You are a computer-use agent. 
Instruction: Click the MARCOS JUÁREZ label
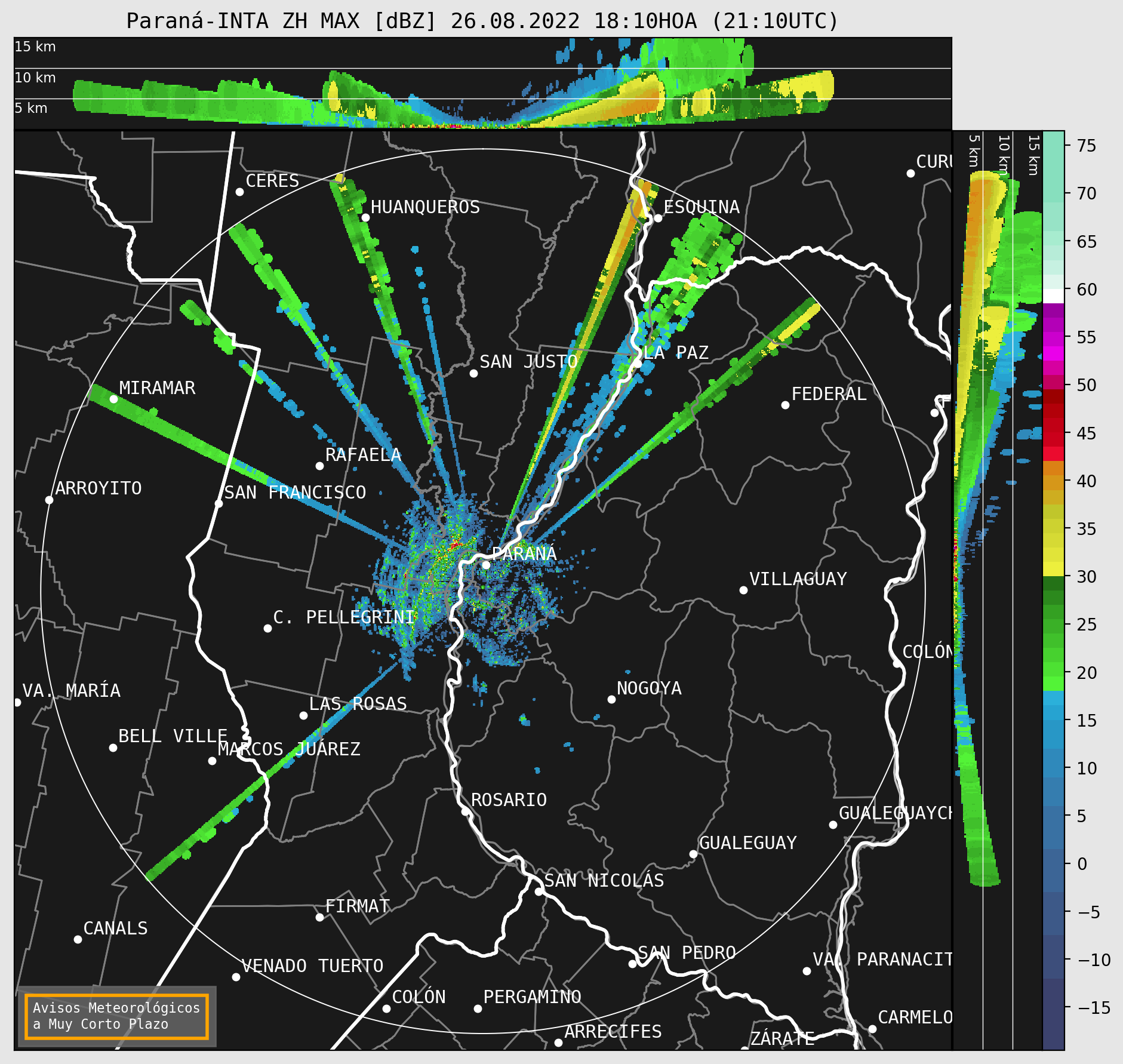pos(289,749)
